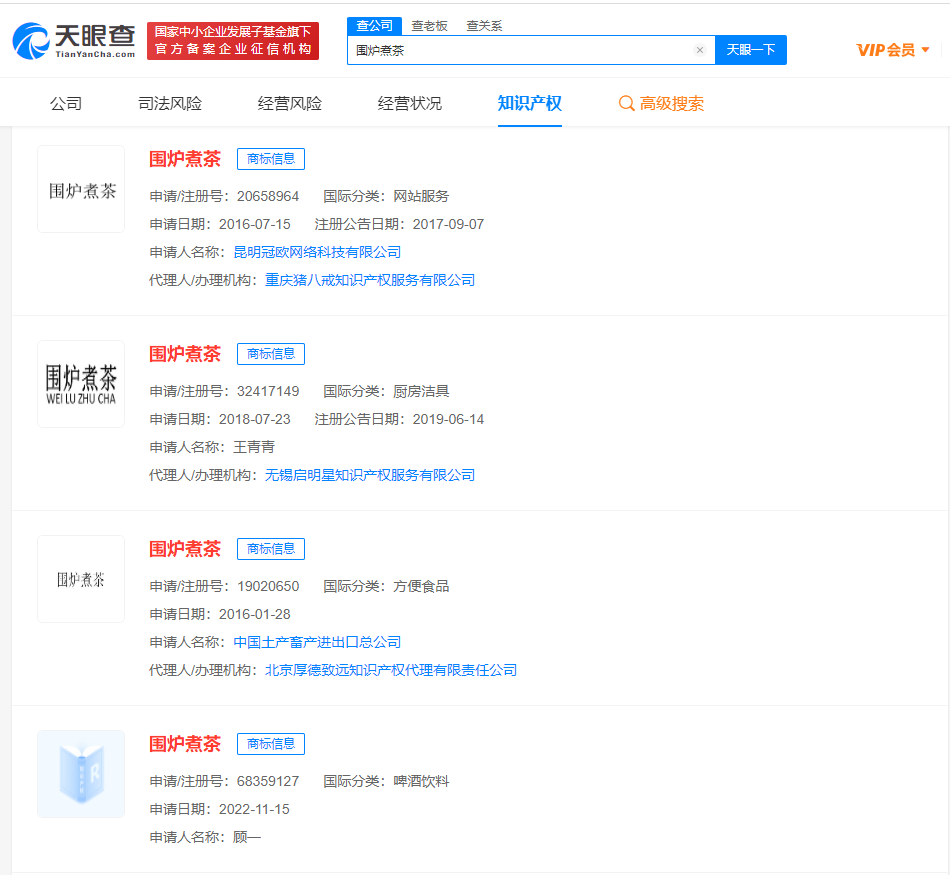The width and height of the screenshot is (950, 875).
Task: Click the Tianyancha logo
Action: (74, 41)
